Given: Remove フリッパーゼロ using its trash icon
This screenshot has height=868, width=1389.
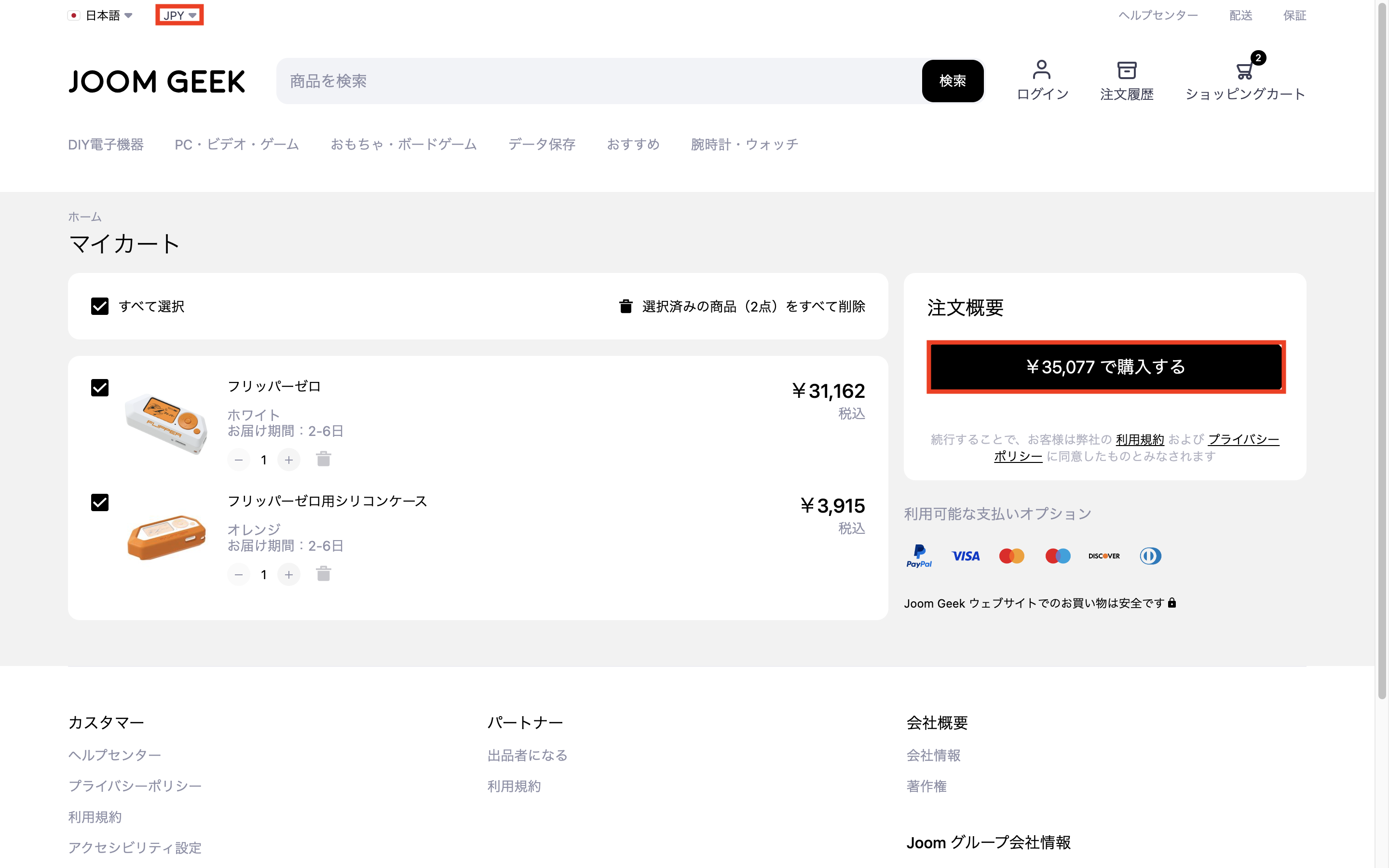Looking at the screenshot, I should pos(323,459).
